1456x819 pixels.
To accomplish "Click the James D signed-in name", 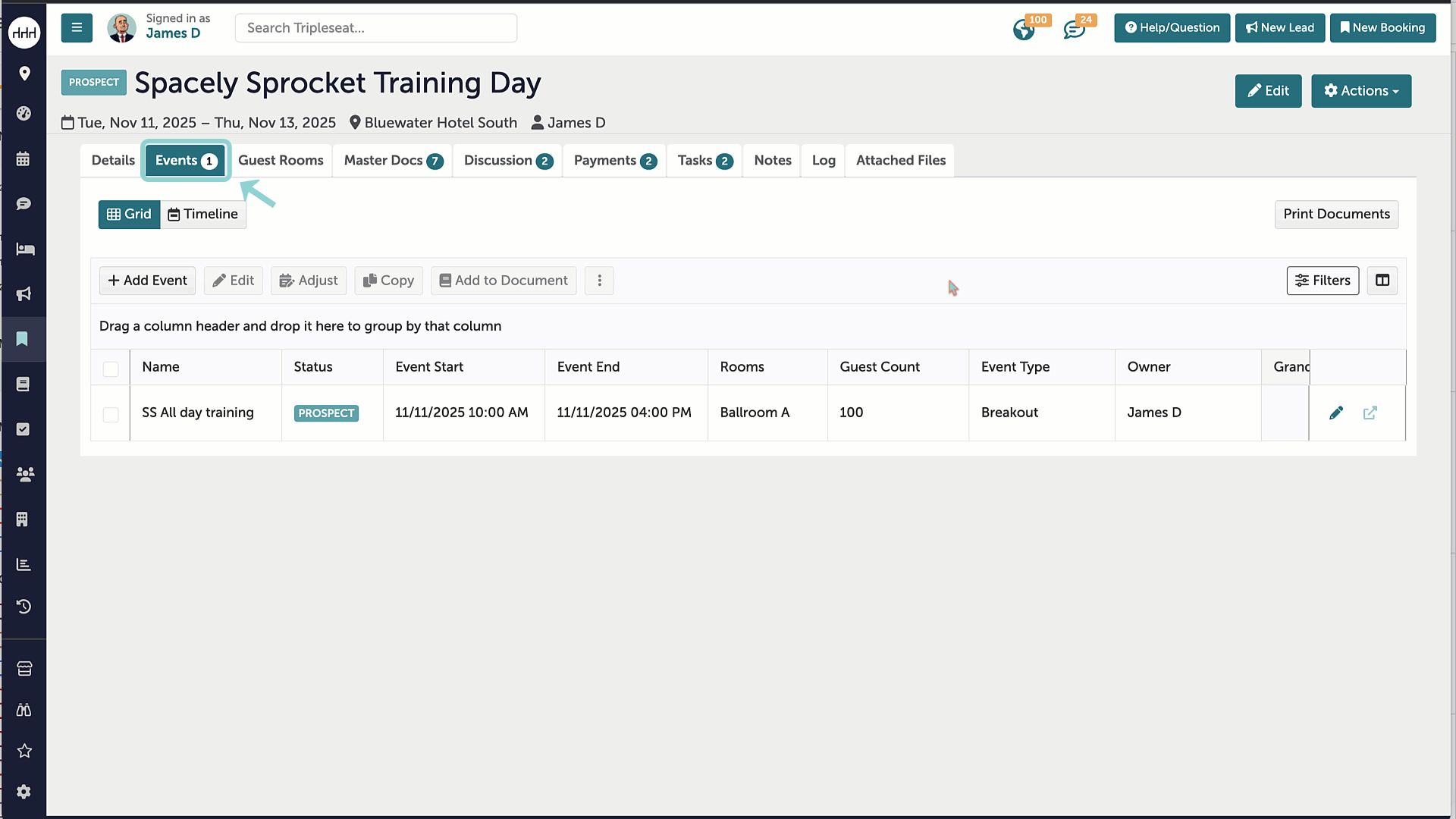I will click(x=173, y=33).
